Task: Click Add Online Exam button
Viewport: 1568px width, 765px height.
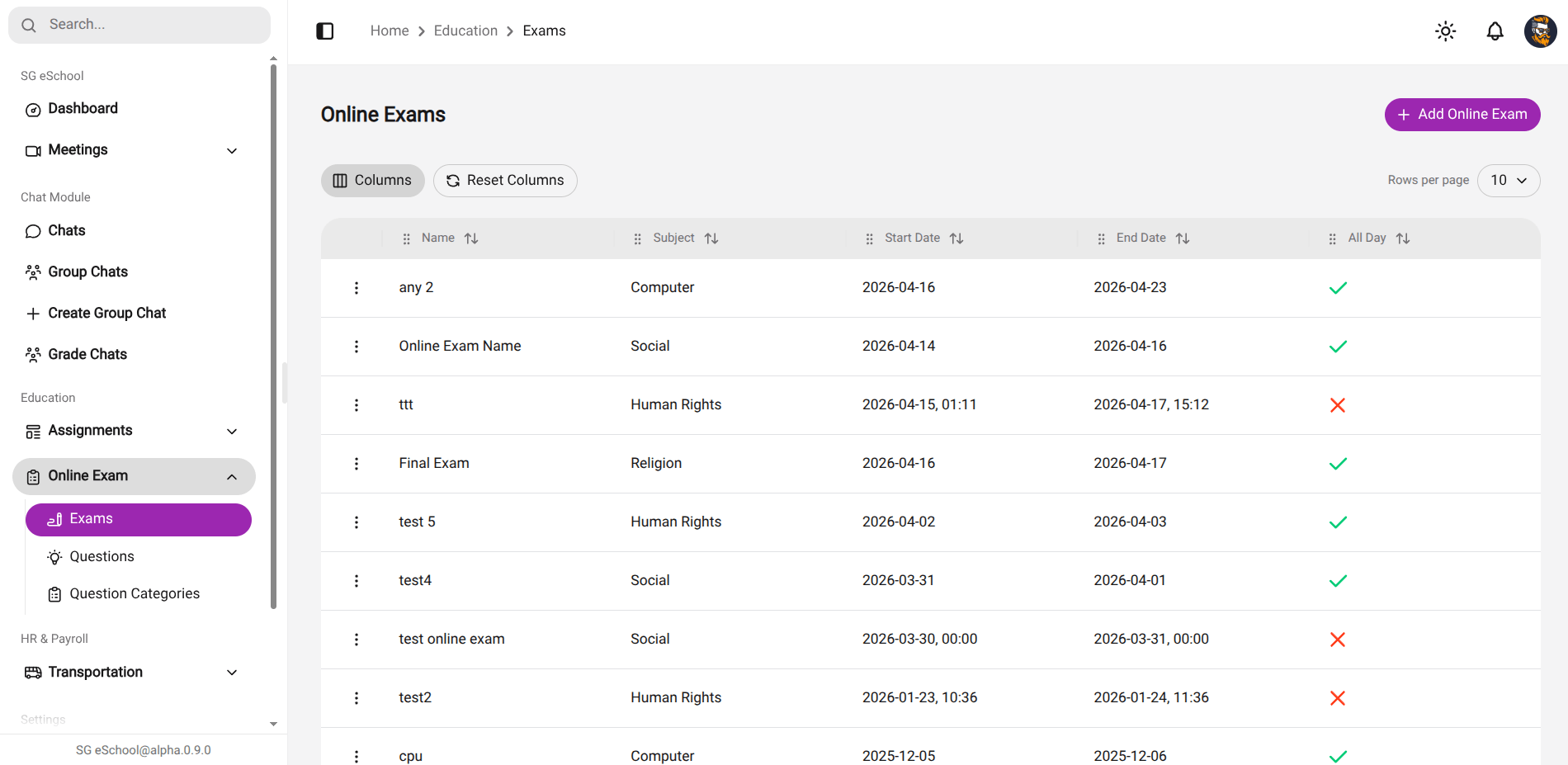Action: coord(1462,115)
